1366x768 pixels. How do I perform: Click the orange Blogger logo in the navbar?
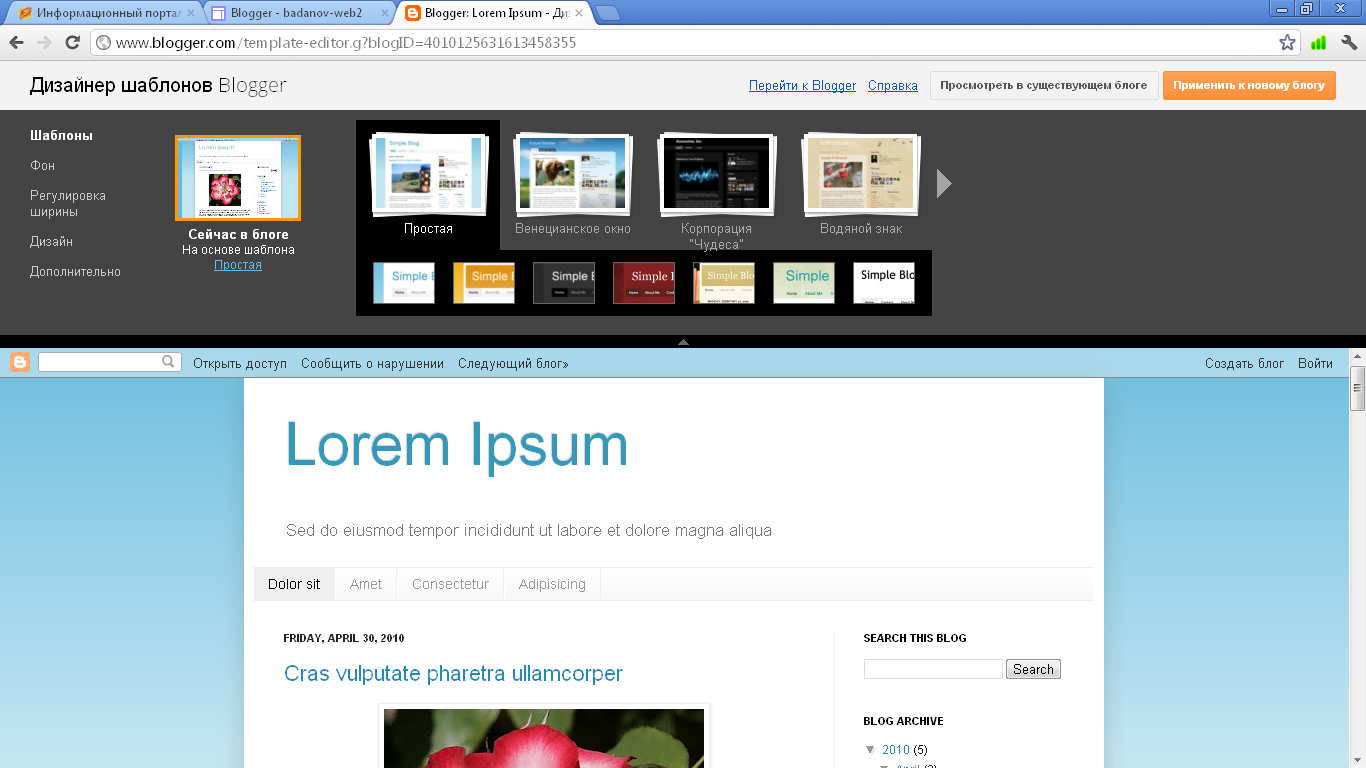click(x=20, y=362)
